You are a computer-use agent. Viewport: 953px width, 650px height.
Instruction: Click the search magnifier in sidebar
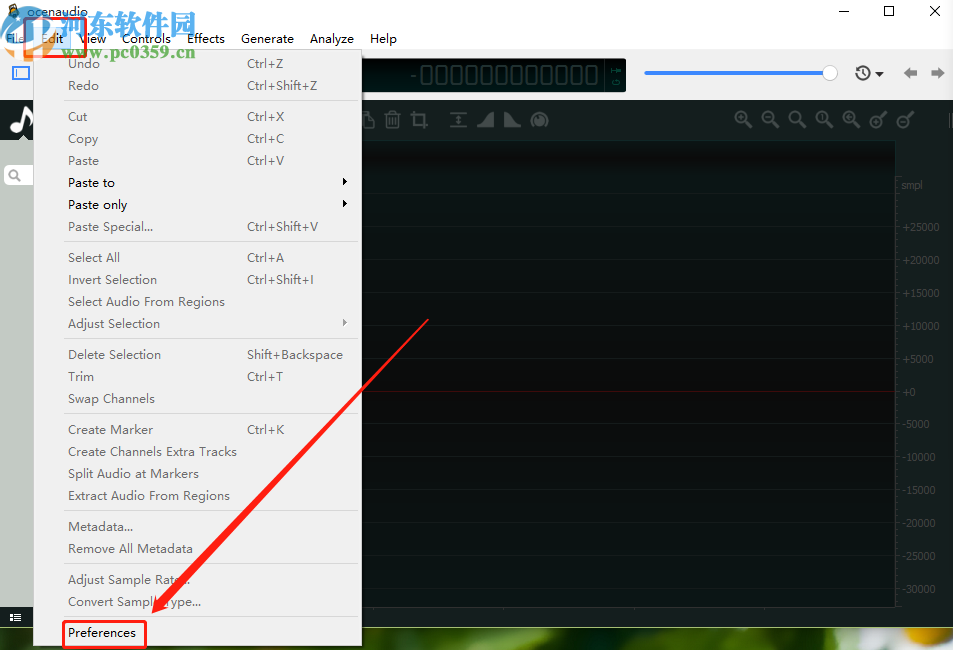click(15, 176)
